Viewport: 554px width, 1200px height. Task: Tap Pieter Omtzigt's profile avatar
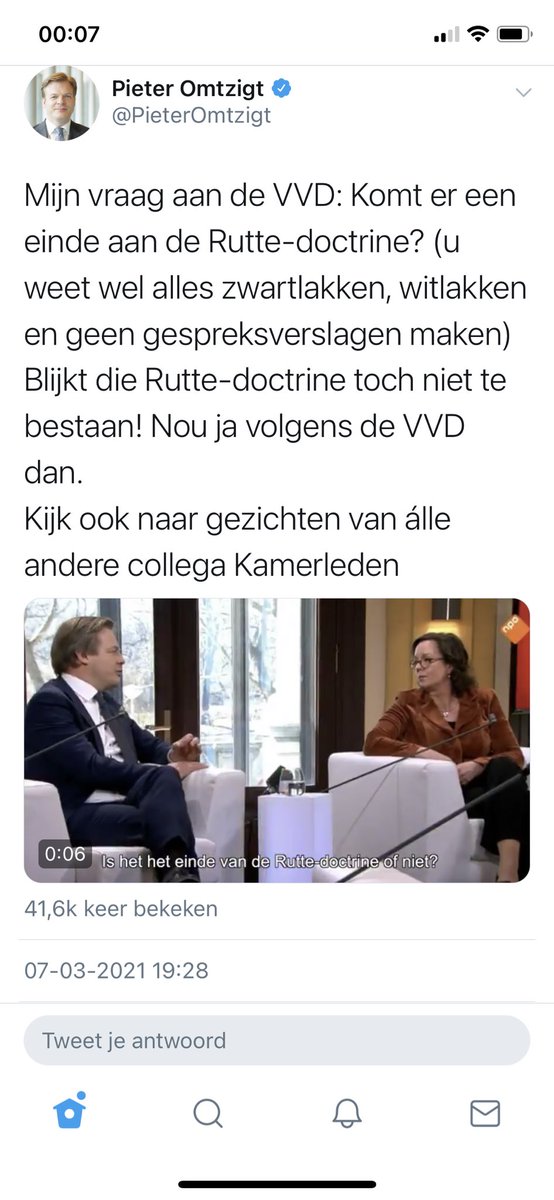pyautogui.click(x=61, y=103)
